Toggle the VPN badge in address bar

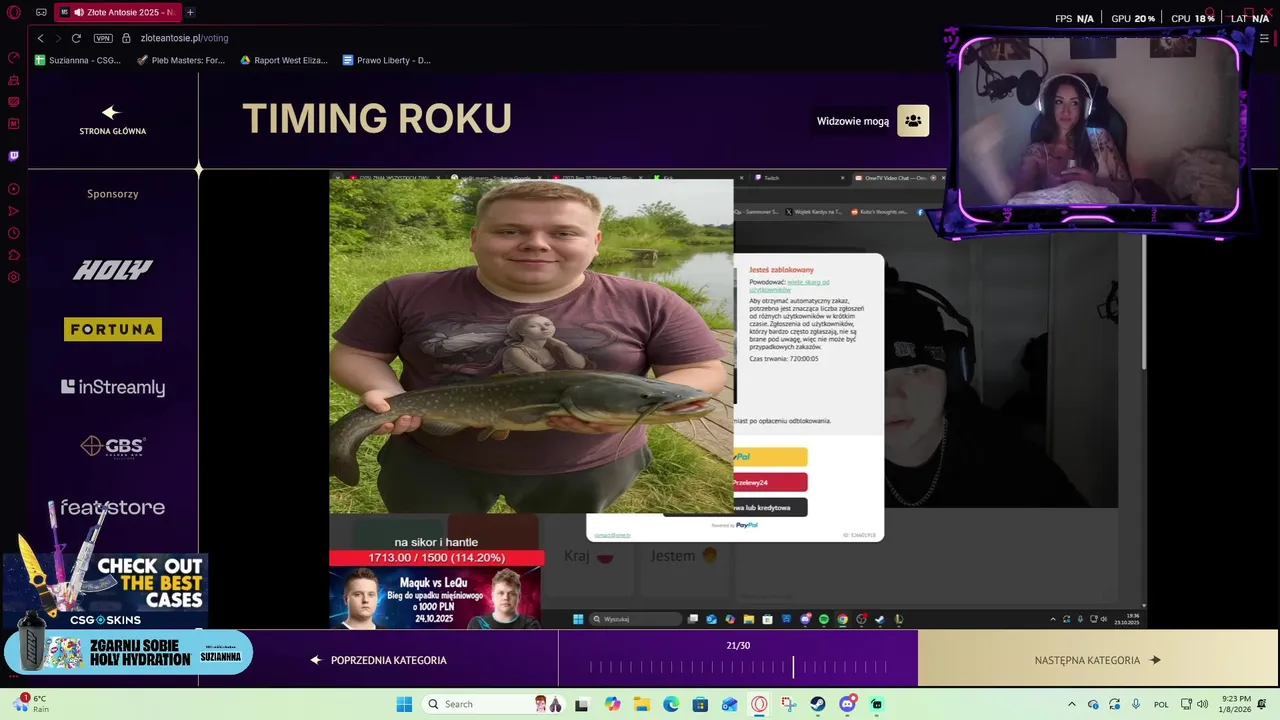click(103, 38)
